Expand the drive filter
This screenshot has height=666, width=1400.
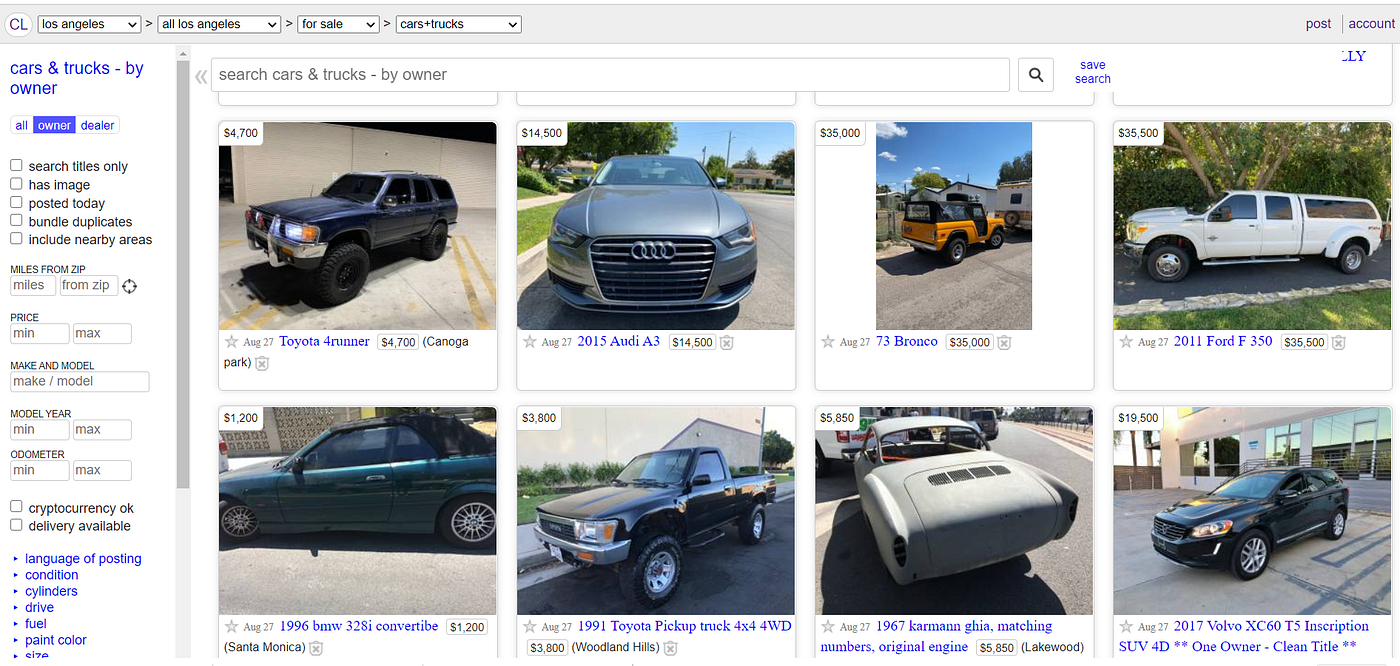point(40,607)
